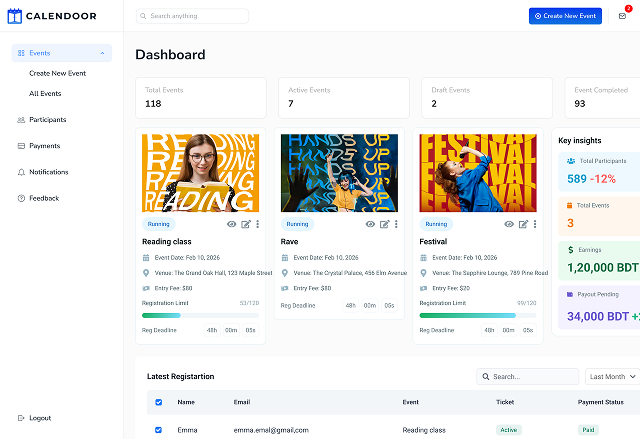
Task: Open the three-dot menu on Festival card
Action: pyautogui.click(x=535, y=224)
